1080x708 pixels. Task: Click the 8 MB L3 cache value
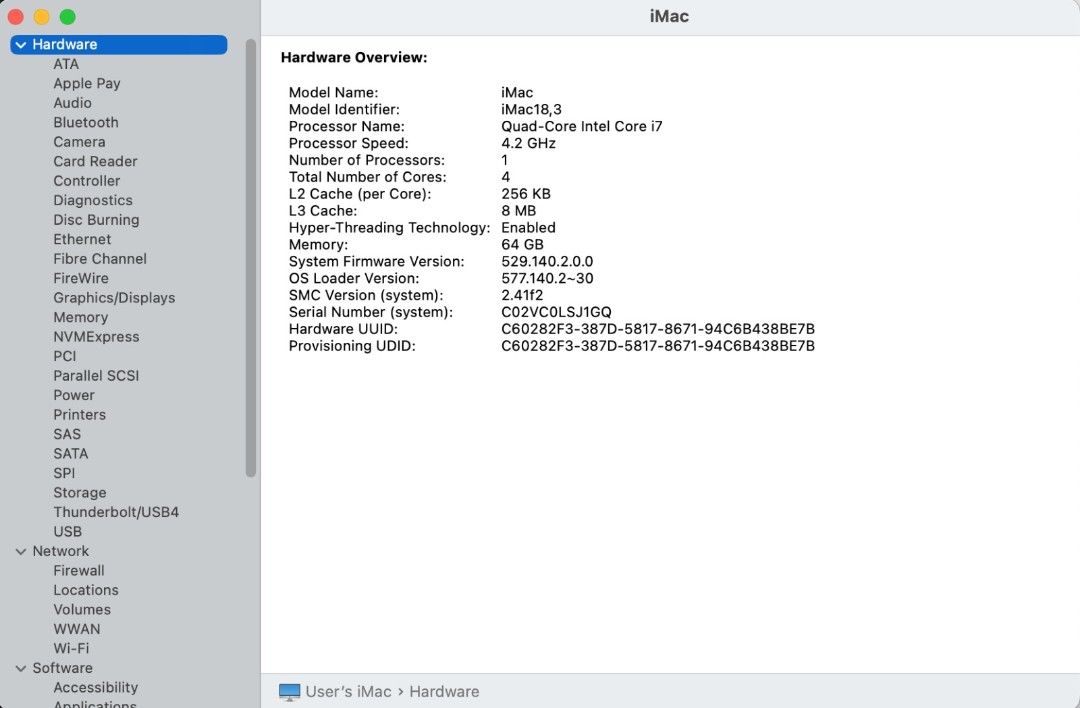pos(519,211)
